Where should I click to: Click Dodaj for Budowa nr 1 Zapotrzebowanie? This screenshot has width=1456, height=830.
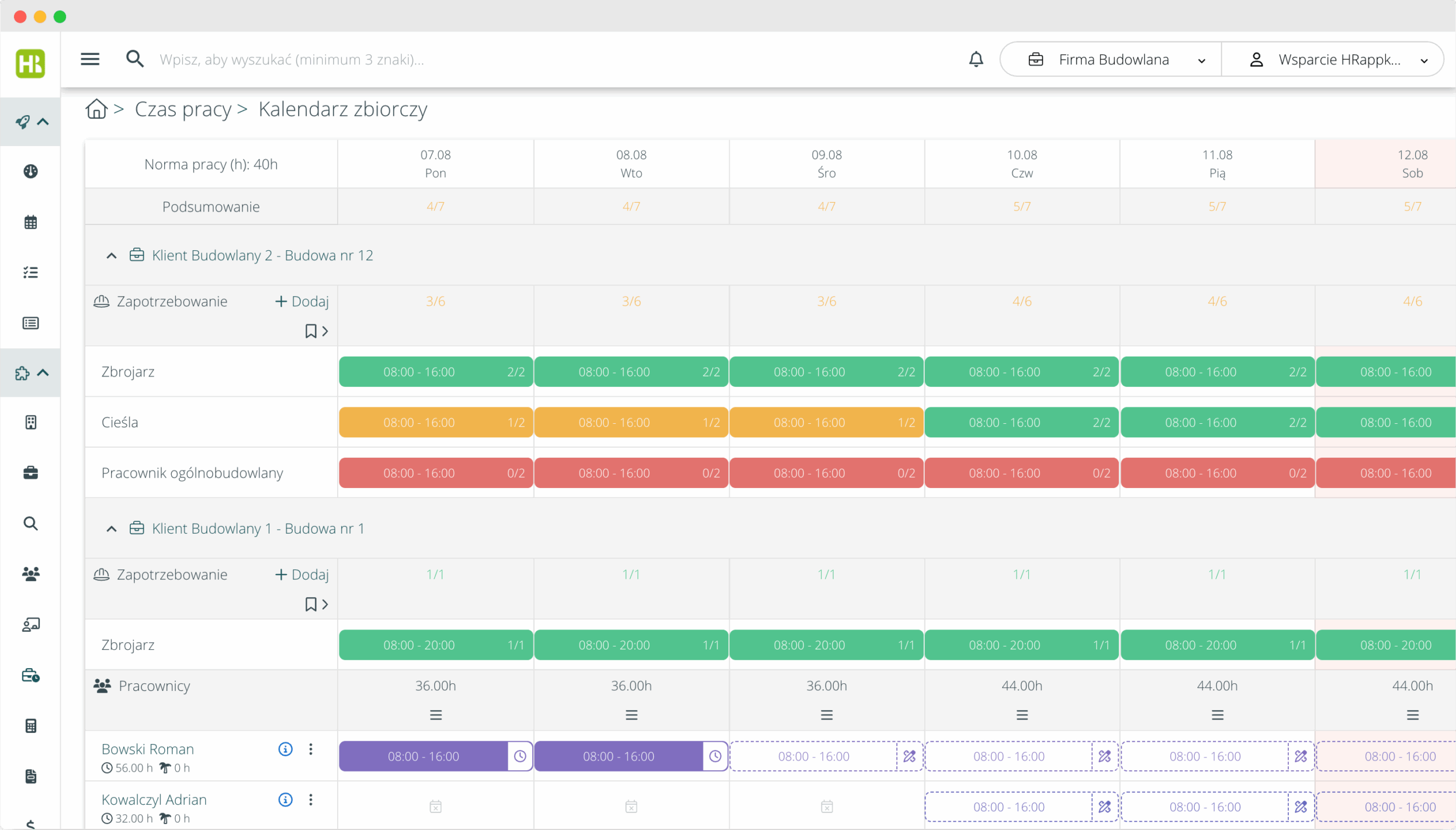(x=302, y=575)
